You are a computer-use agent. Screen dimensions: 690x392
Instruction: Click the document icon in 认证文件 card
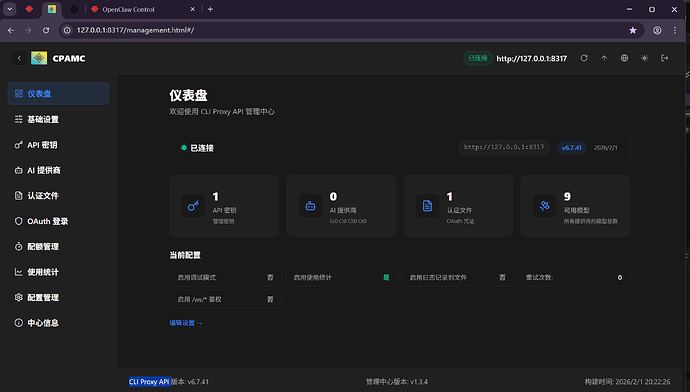(427, 206)
